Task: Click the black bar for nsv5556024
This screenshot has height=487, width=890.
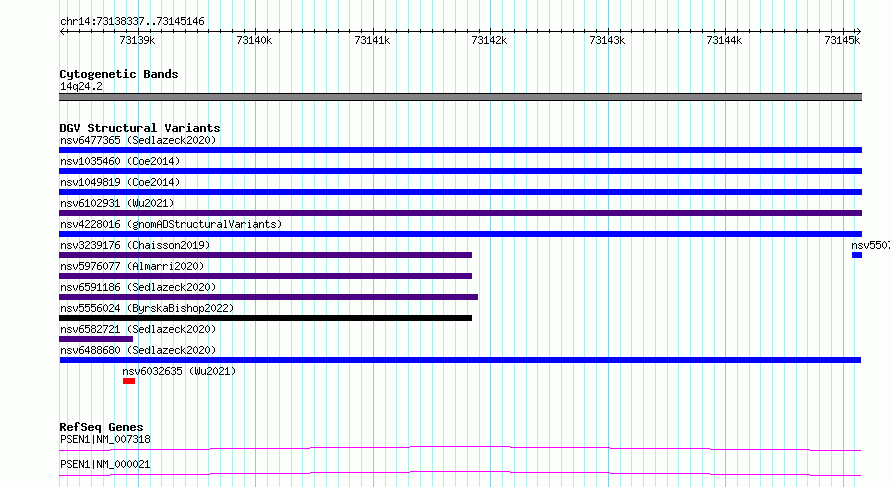Action: tap(266, 318)
